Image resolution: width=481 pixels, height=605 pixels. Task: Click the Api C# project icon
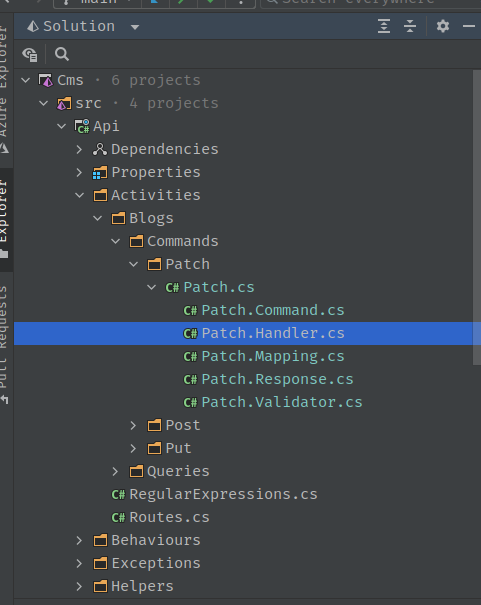pos(82,126)
